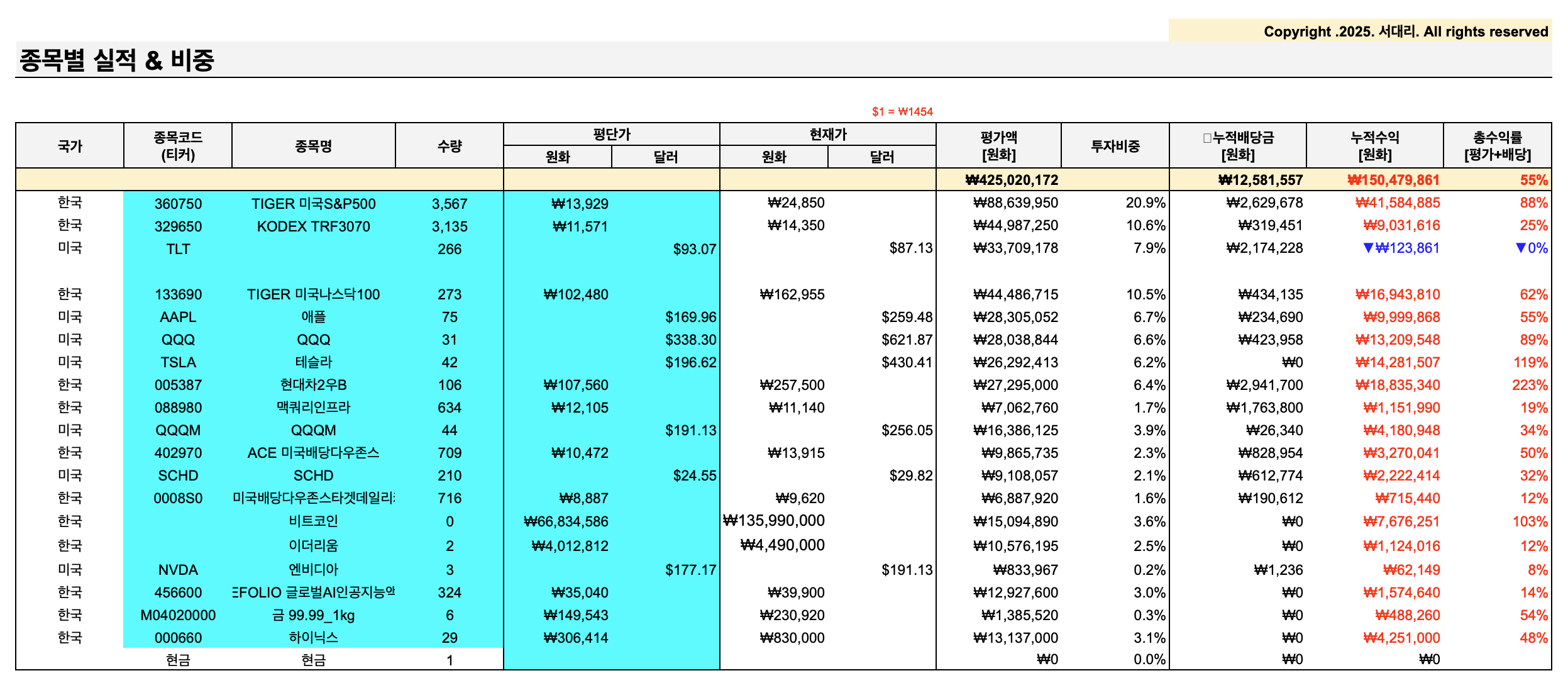Select the 0.0% weight cell
Viewport: 1568px width, 678px height.
[x=1150, y=659]
